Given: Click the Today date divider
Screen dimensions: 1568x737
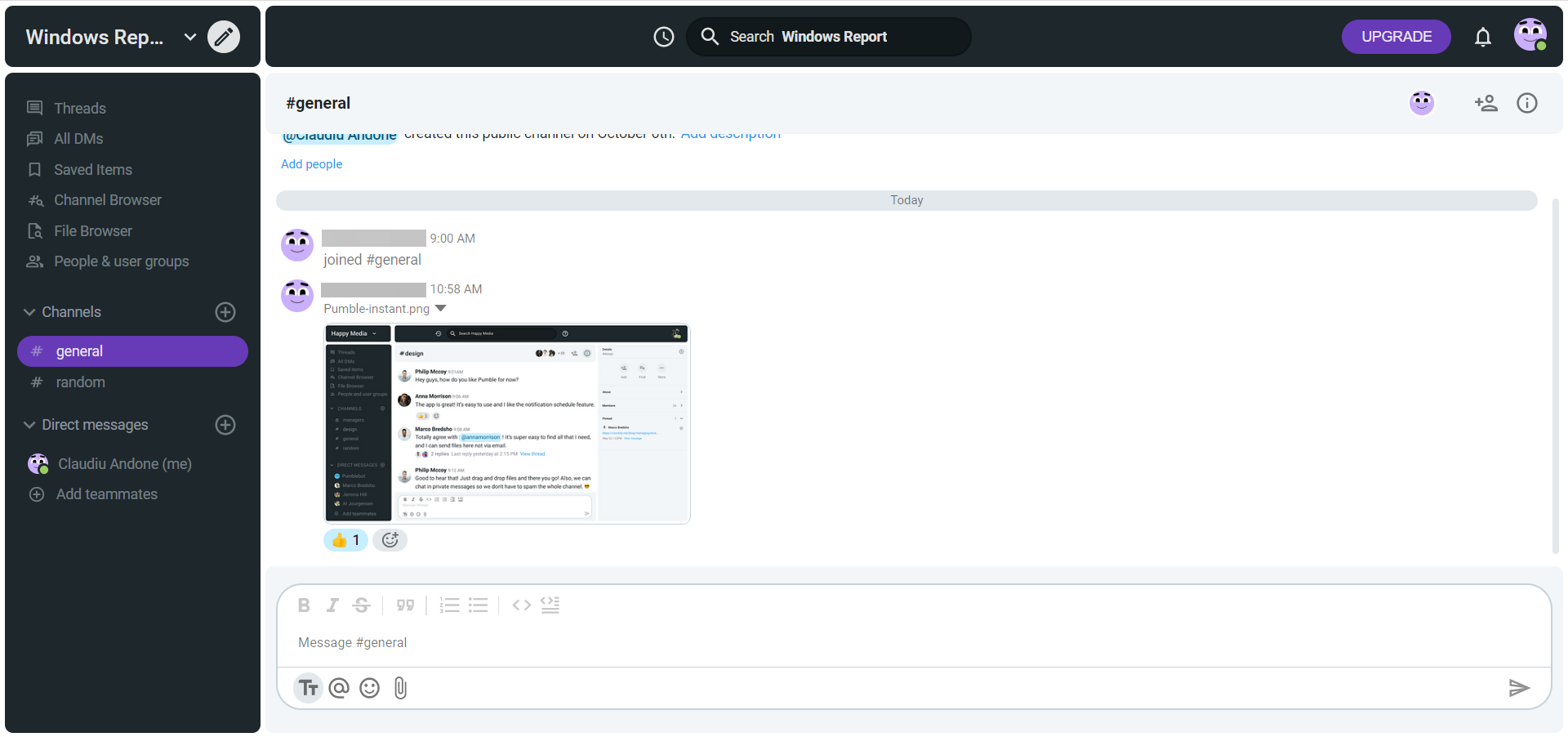Looking at the screenshot, I should pyautogui.click(x=906, y=200).
